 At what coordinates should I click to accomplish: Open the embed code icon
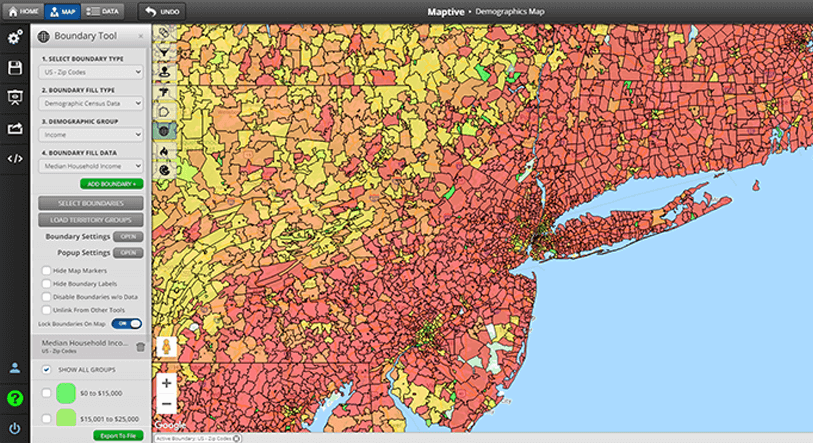pyautogui.click(x=15, y=158)
